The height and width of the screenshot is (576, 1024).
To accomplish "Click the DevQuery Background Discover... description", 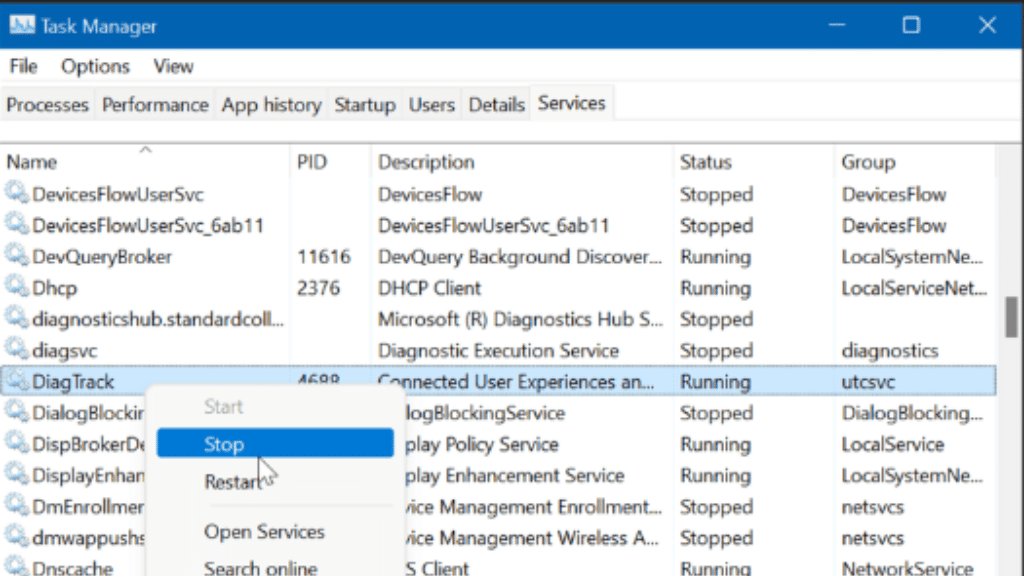I will click(520, 257).
